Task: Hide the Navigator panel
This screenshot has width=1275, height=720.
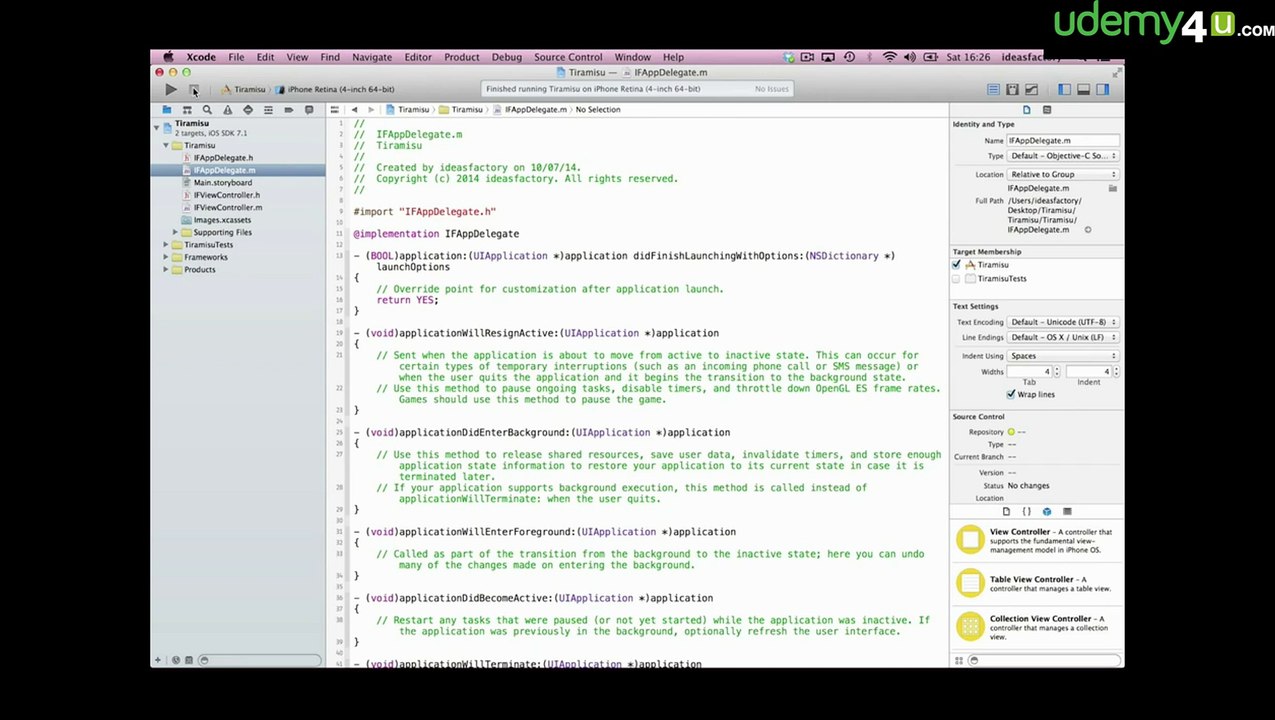Action: (x=1064, y=90)
